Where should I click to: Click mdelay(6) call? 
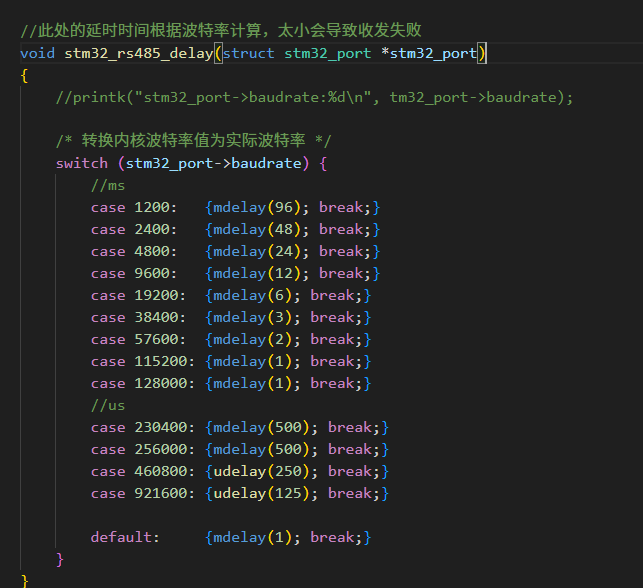pos(253,296)
